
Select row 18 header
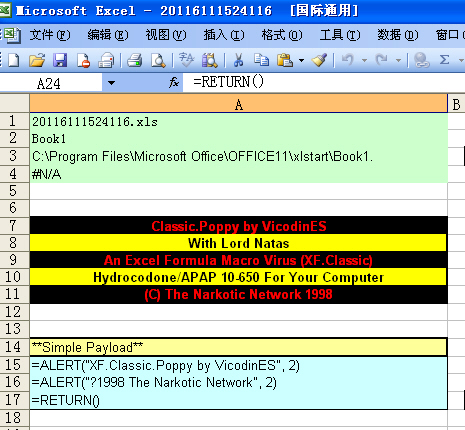[14, 418]
